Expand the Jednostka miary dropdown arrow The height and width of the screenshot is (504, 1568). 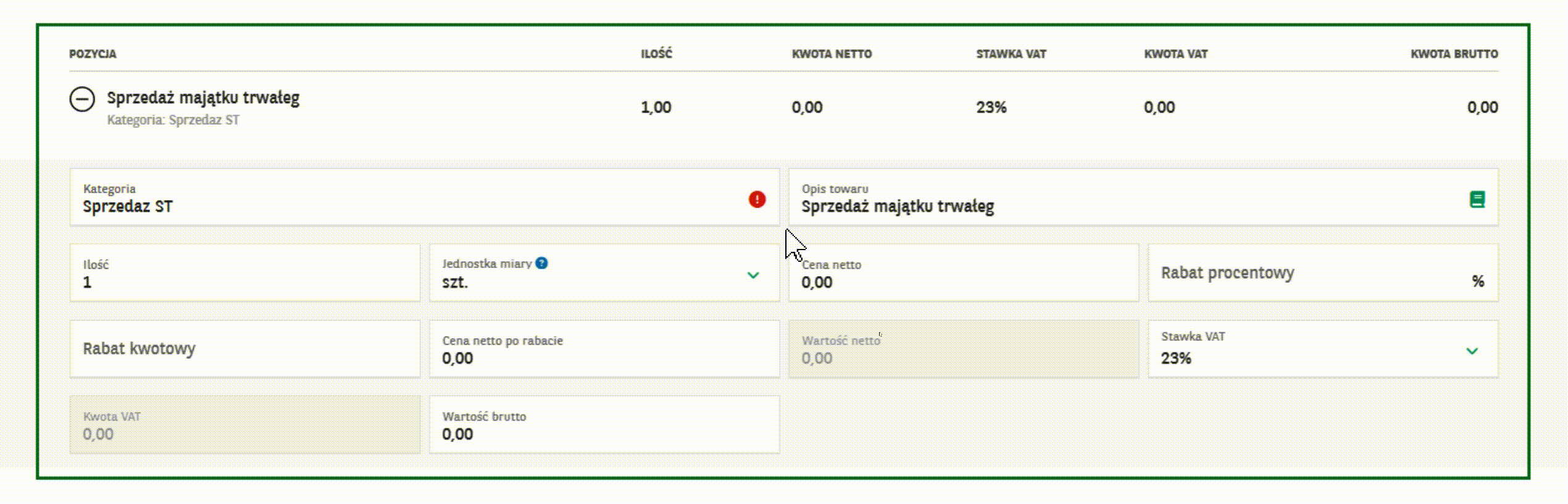click(x=753, y=275)
